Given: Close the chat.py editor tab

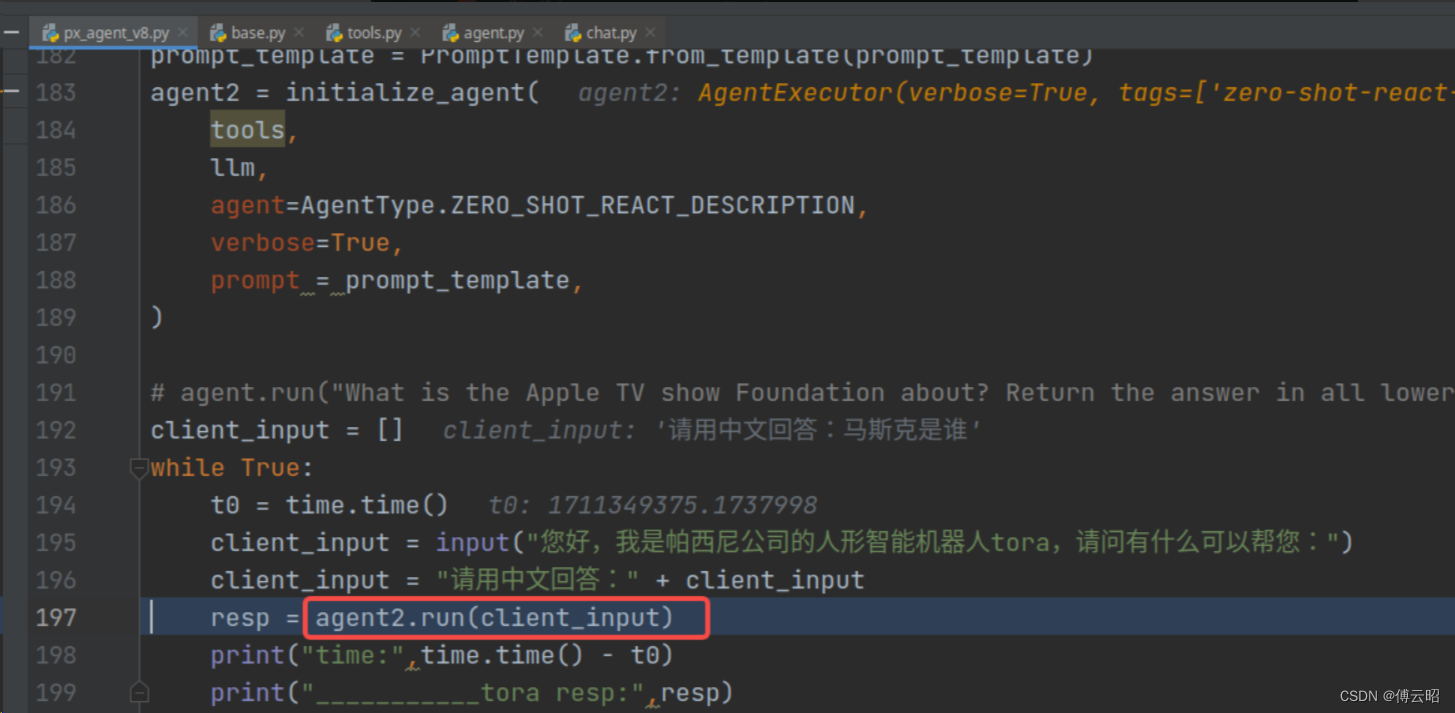Looking at the screenshot, I should pos(650,33).
